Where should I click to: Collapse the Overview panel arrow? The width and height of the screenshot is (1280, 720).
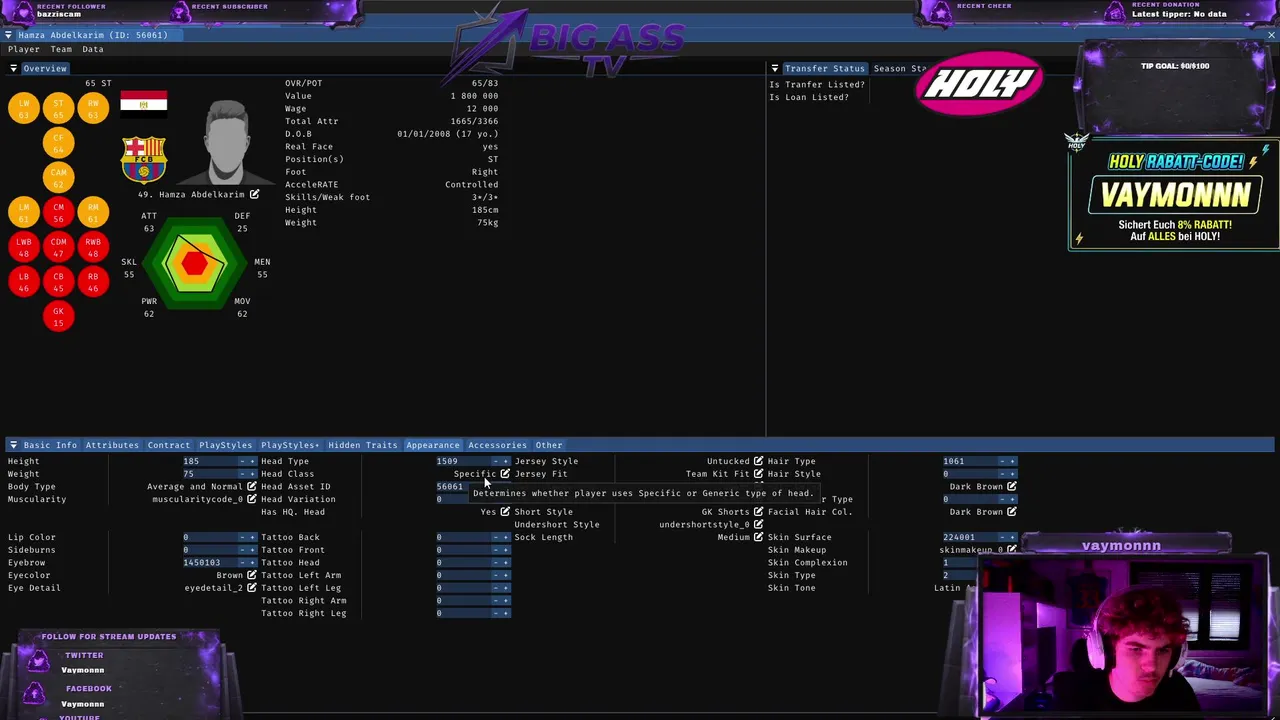[x=13, y=69]
